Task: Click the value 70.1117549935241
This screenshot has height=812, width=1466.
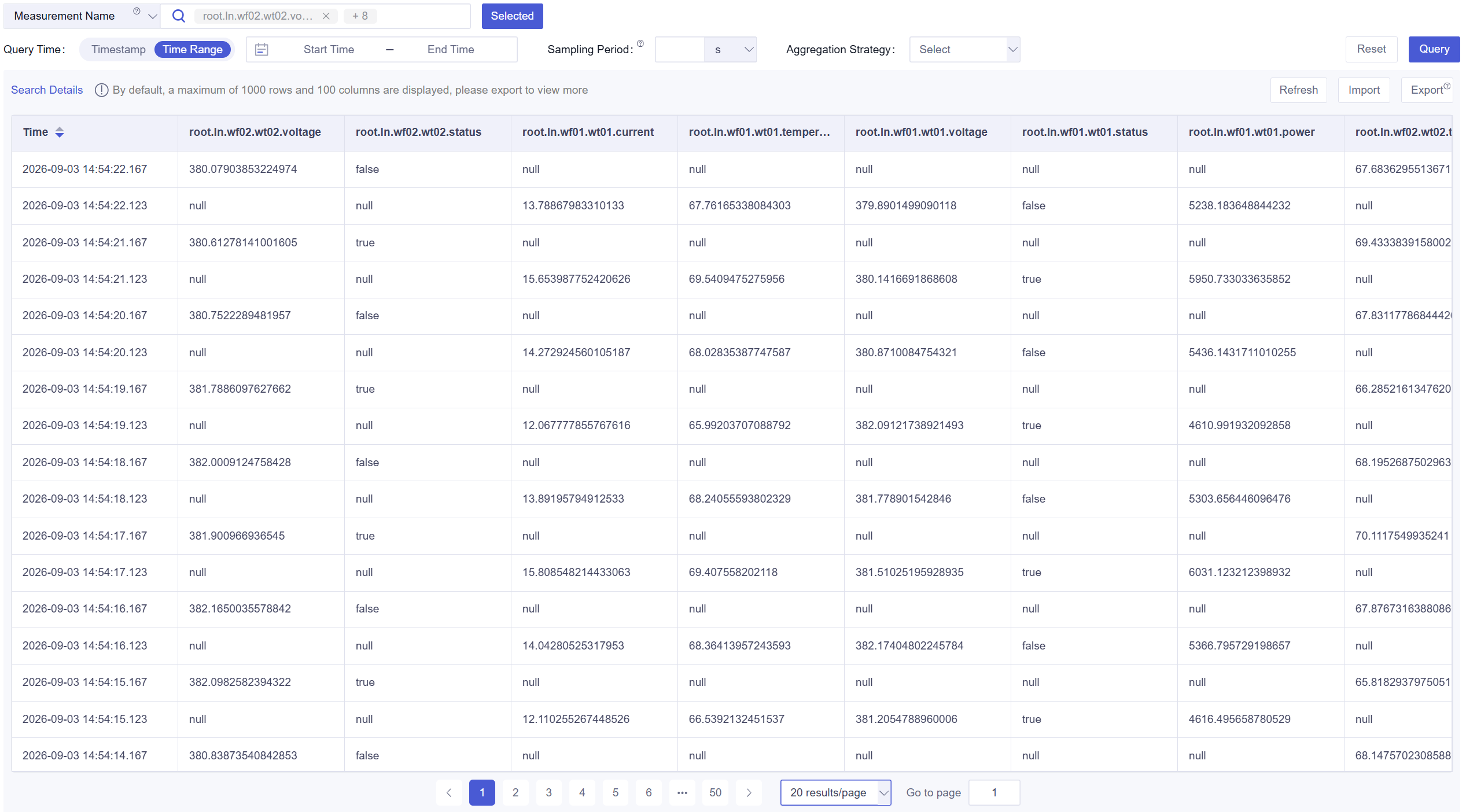Action: tap(1402, 536)
